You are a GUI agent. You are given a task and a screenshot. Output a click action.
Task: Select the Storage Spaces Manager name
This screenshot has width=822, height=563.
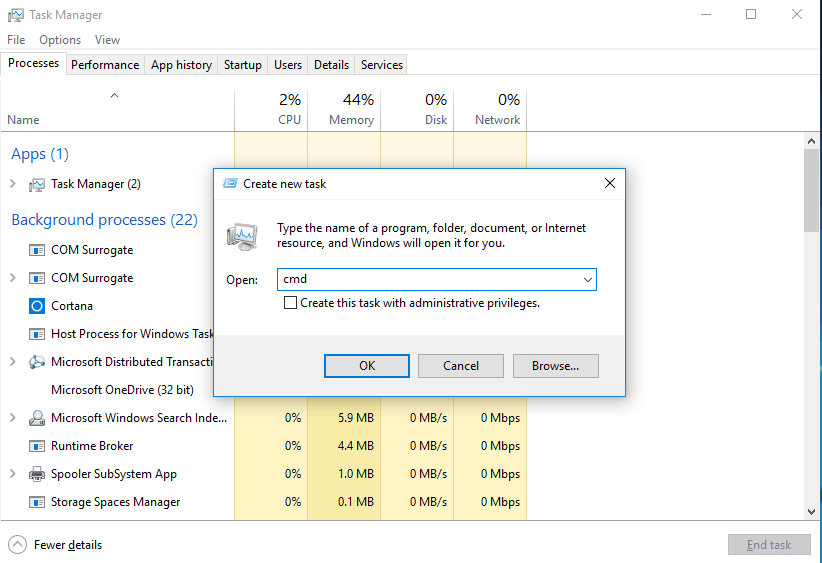115,502
